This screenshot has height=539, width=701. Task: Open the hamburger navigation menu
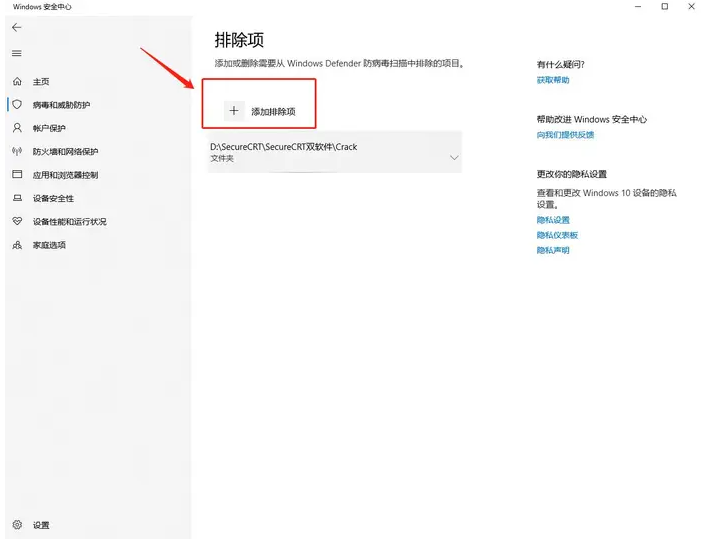[x=17, y=53]
